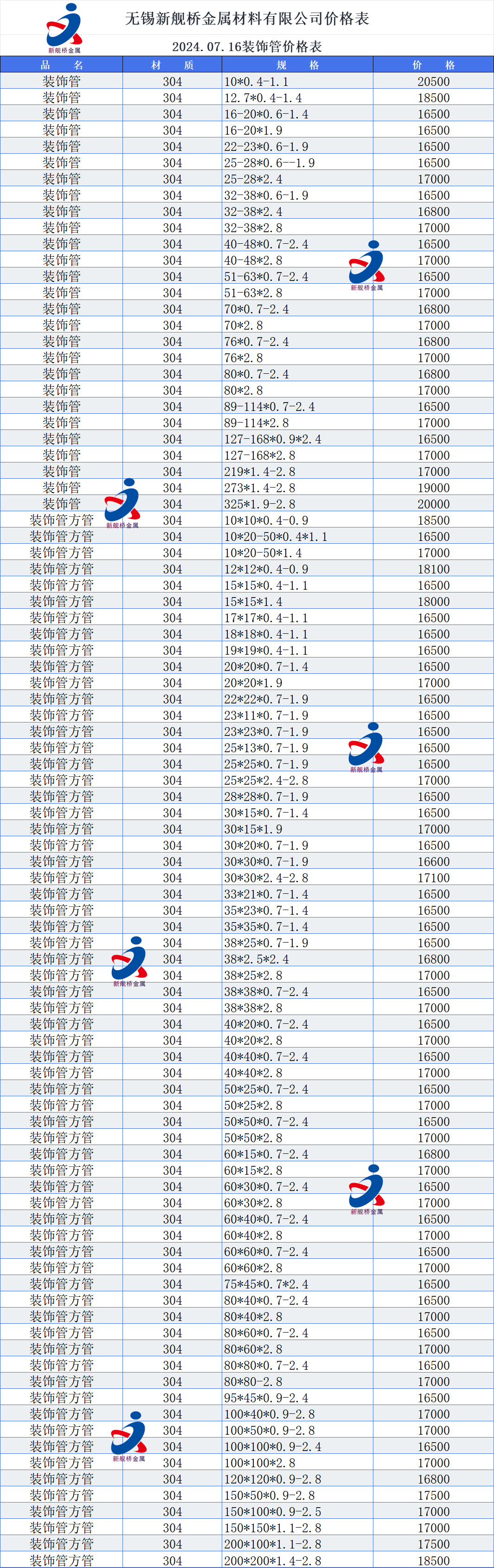Viewport: 494px width, 1568px height.
Task: Select the 17100 price cell
Action: 433,878
